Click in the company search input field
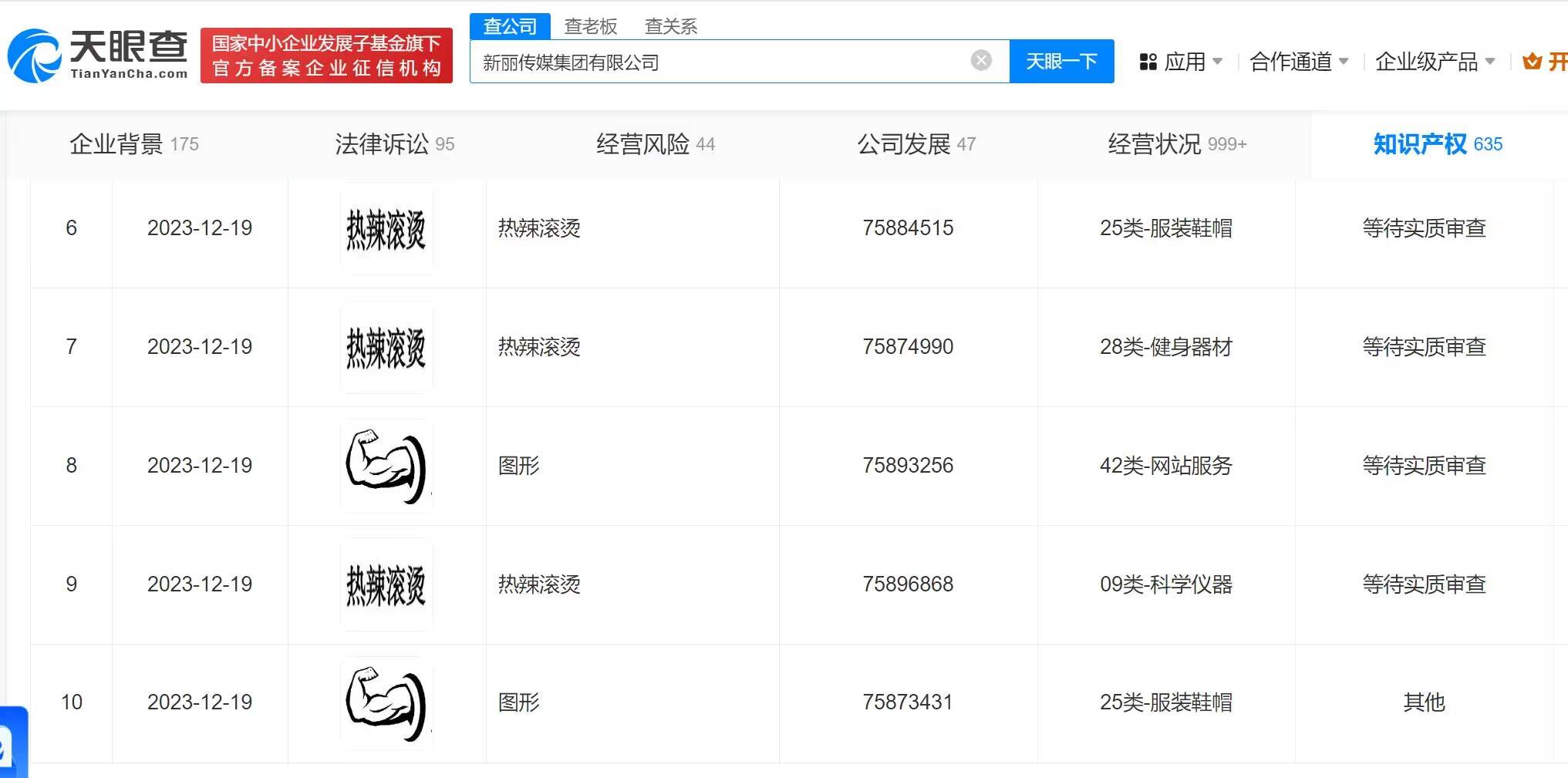The image size is (1568, 778). (x=717, y=62)
